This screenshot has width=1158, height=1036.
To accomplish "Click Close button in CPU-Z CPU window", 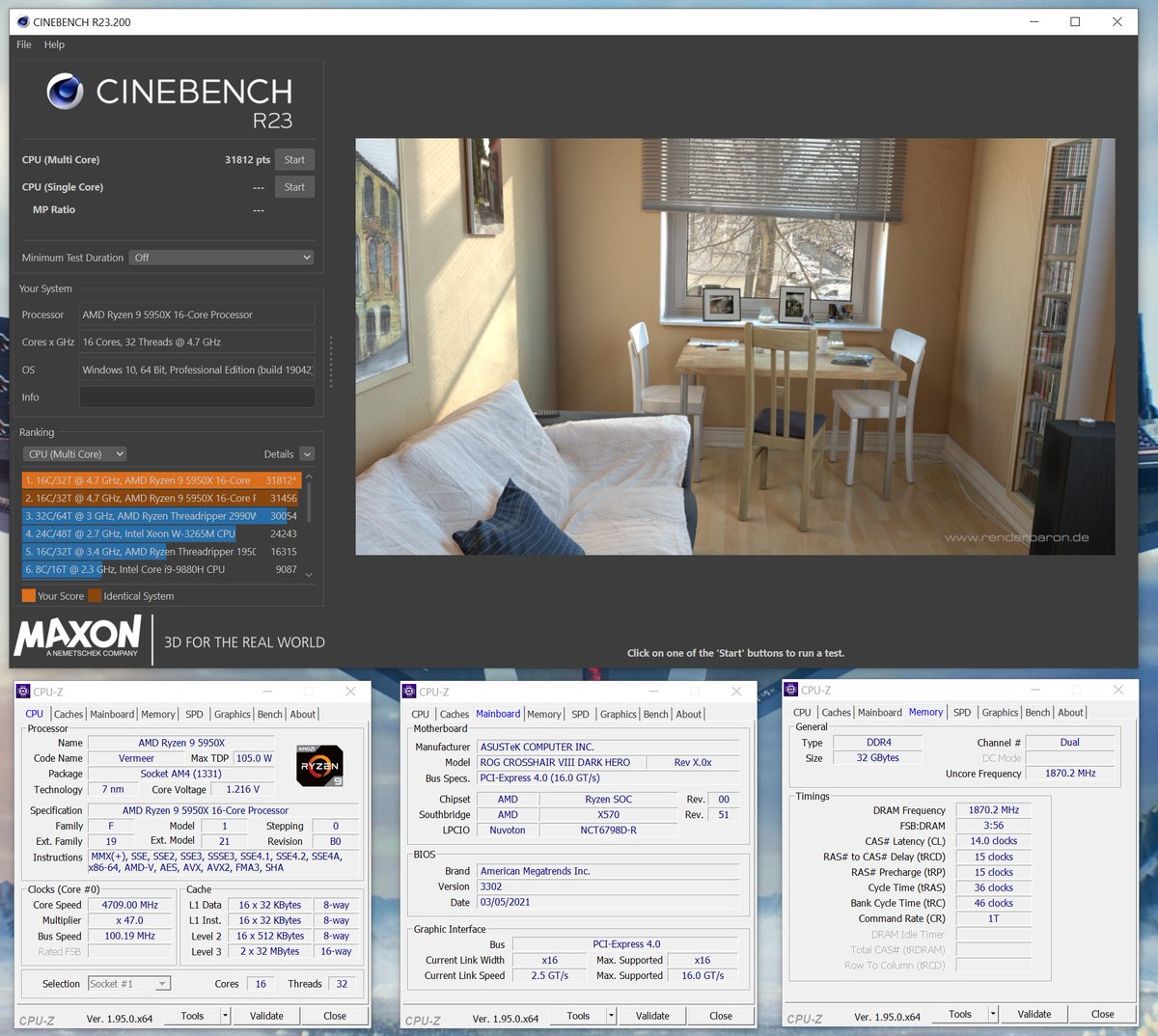I will (x=335, y=1016).
